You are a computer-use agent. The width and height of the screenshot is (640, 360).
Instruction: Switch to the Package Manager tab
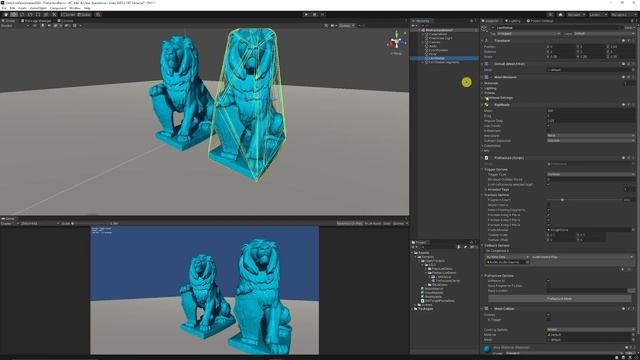point(37,20)
